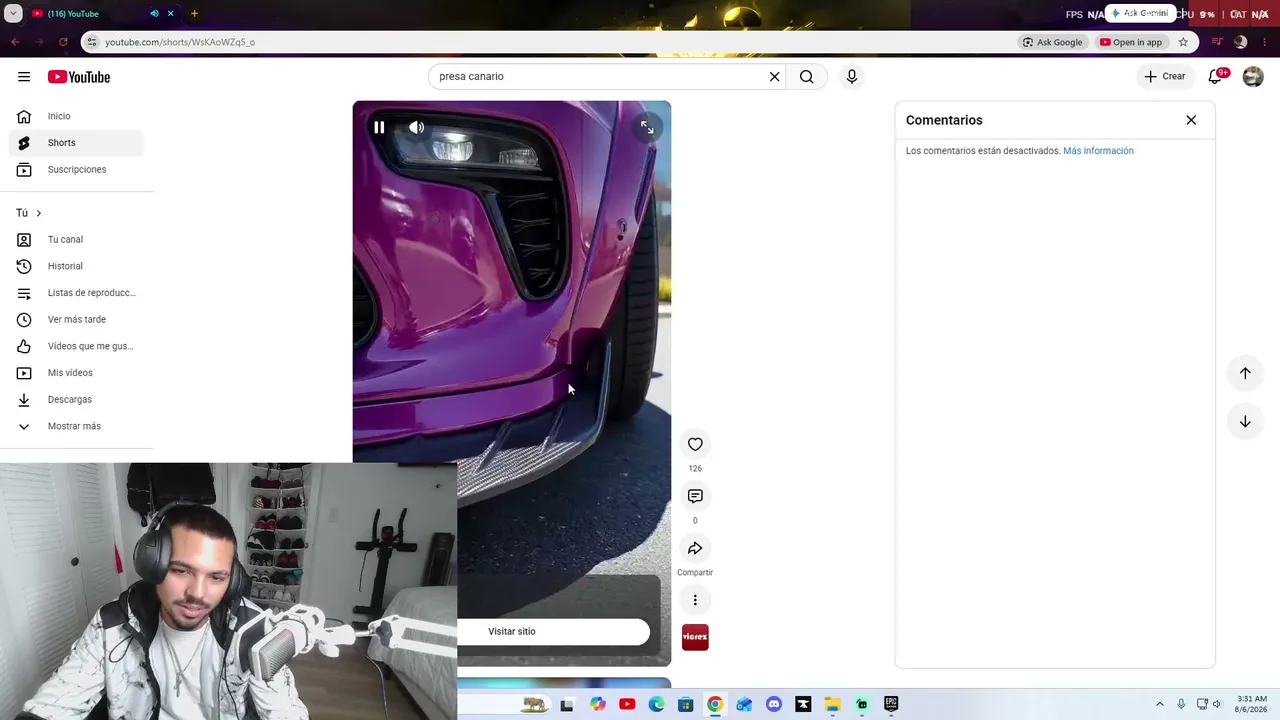The height and width of the screenshot is (720, 1280).
Task: Go to the YouTube logo home
Action: (79, 77)
